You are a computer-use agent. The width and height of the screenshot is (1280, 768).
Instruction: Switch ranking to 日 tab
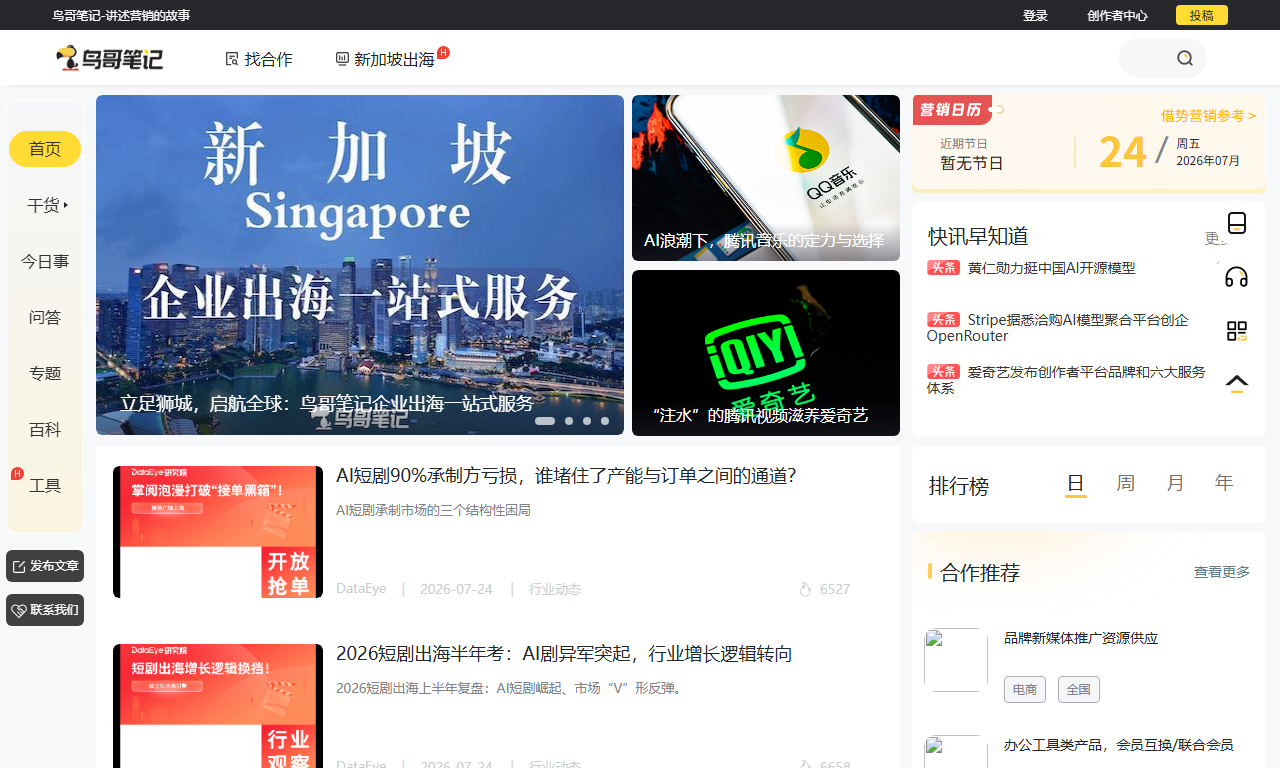[1076, 484]
